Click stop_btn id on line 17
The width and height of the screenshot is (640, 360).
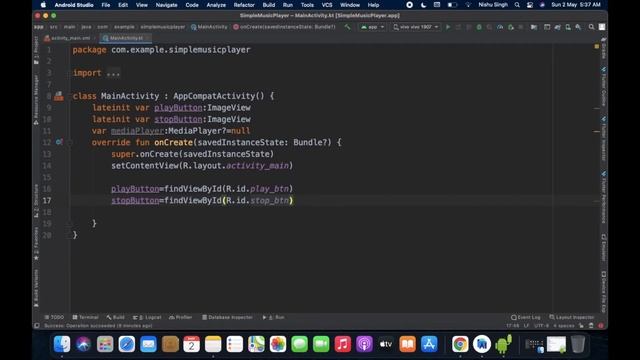click(x=269, y=200)
